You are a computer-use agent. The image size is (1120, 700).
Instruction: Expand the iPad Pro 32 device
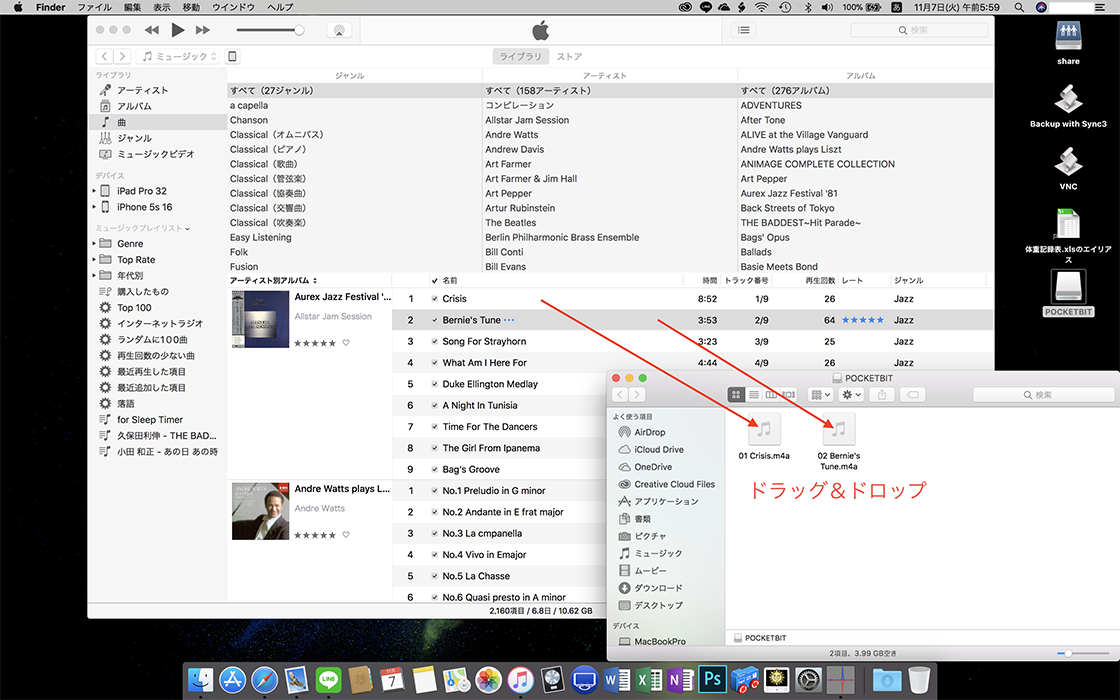[94, 191]
